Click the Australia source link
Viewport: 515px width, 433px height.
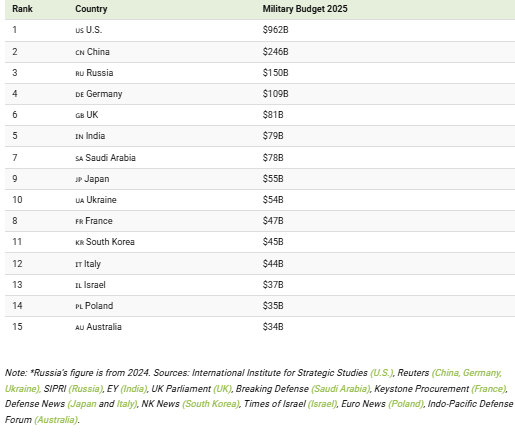[x=56, y=420]
